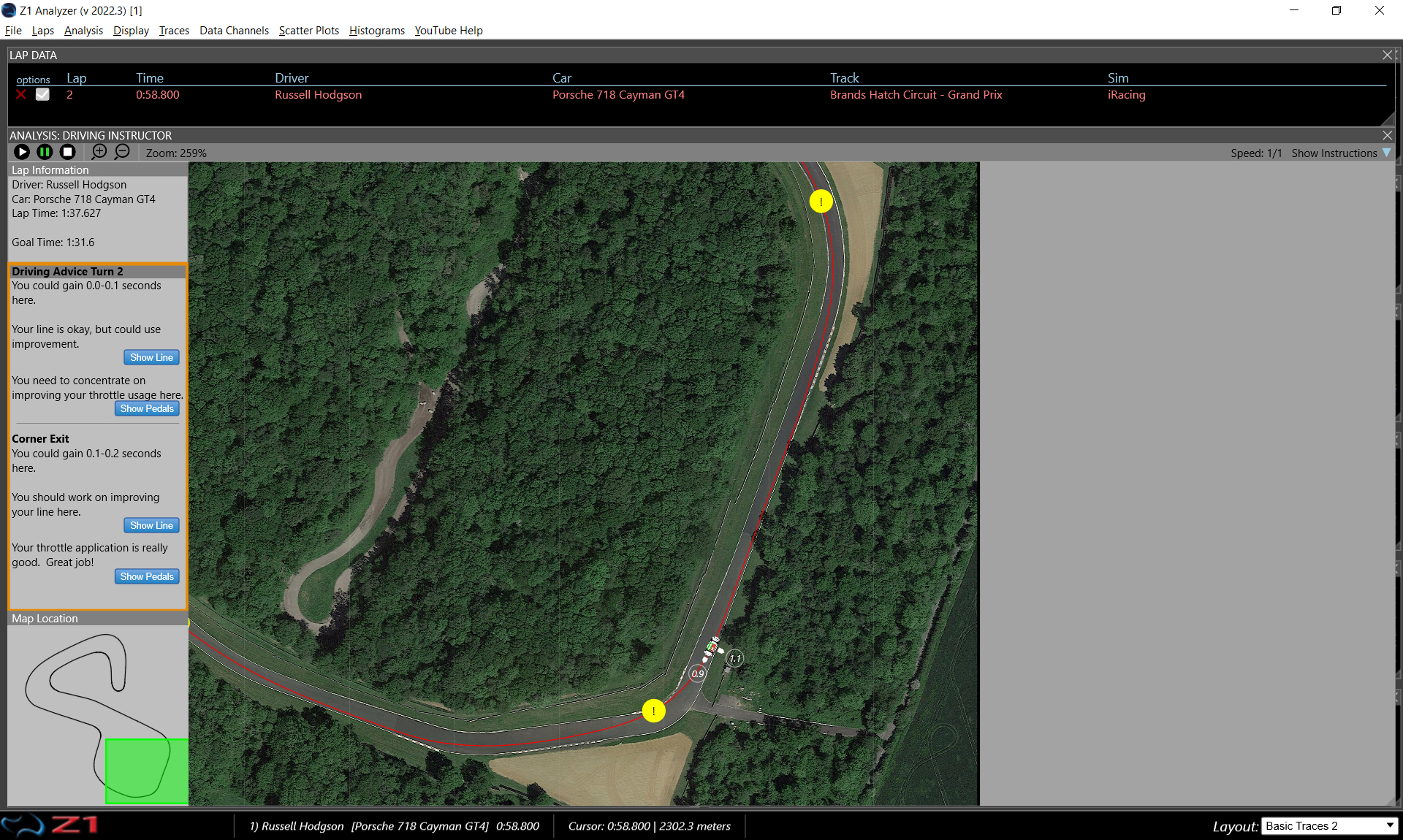Click Show Pedals under Corner Exit
This screenshot has height=840, width=1403.
point(147,576)
